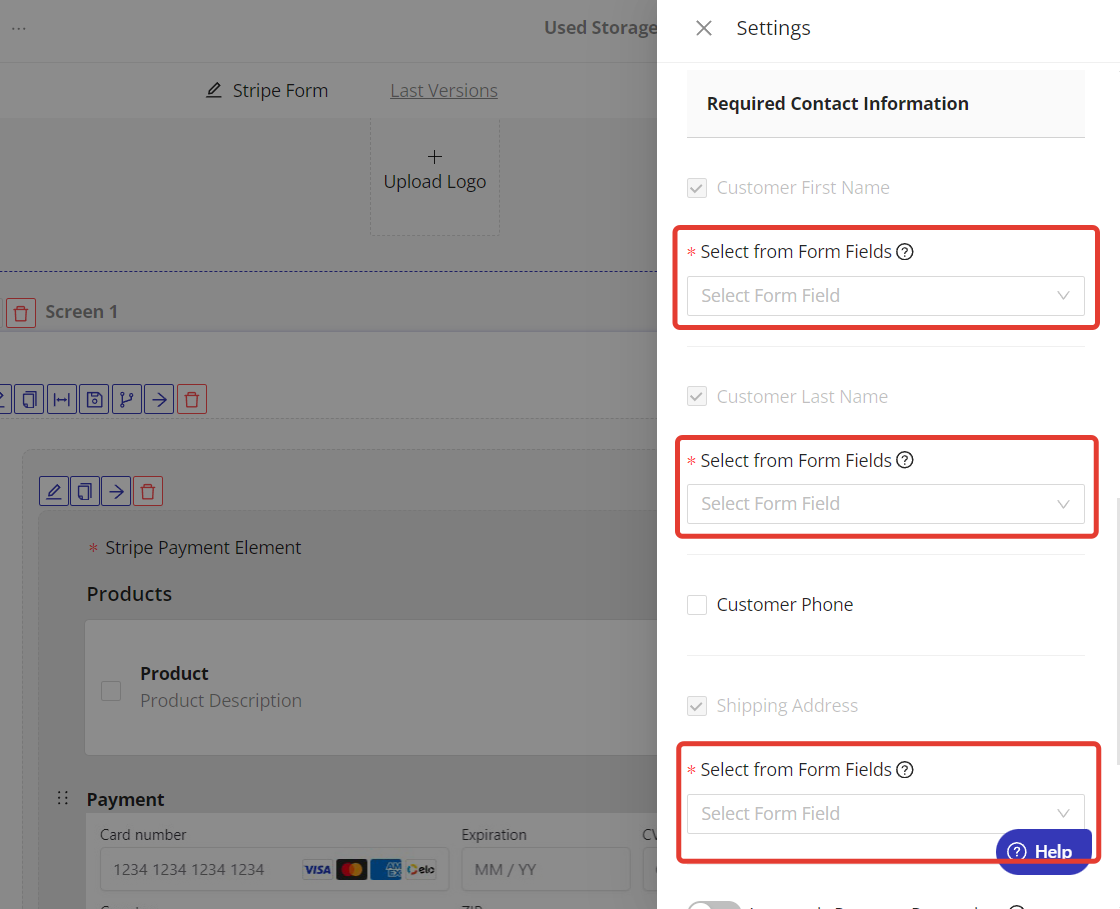
Task: Click the pencil edit icon above Stripe element
Action: click(54, 491)
